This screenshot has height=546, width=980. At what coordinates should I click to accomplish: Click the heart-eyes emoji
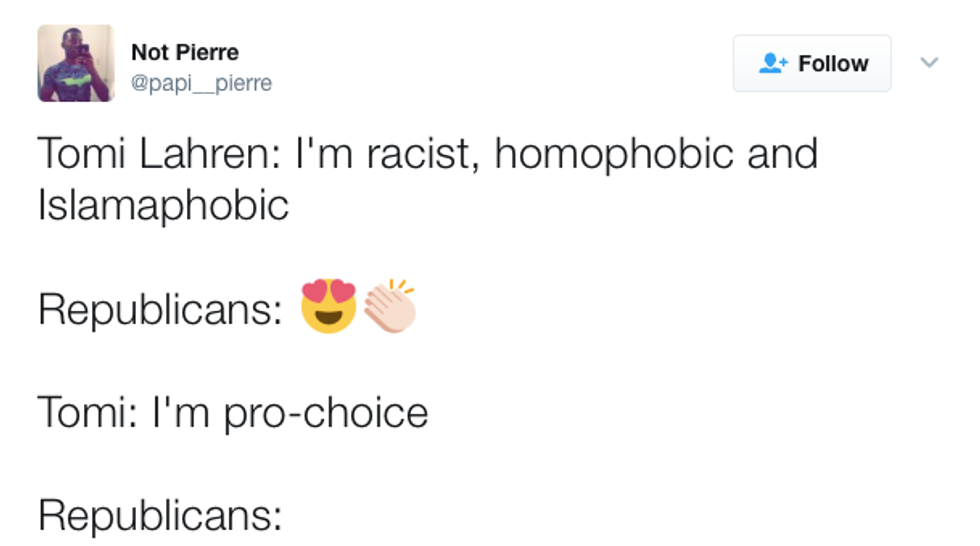329,306
